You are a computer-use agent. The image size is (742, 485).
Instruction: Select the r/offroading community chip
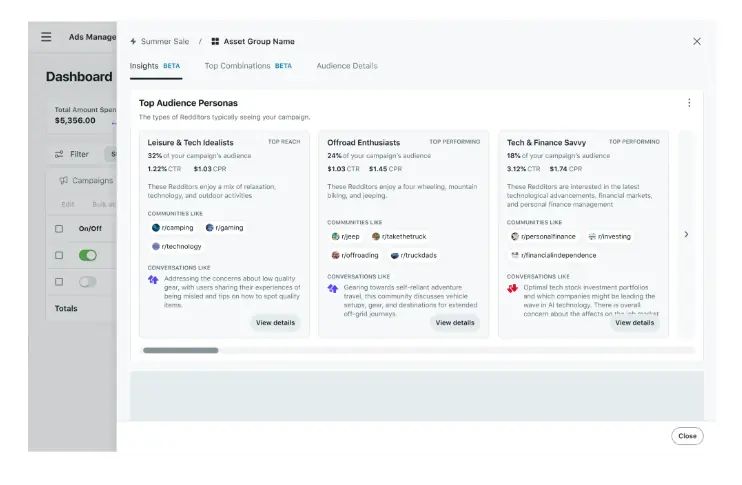pyautogui.click(x=355, y=256)
